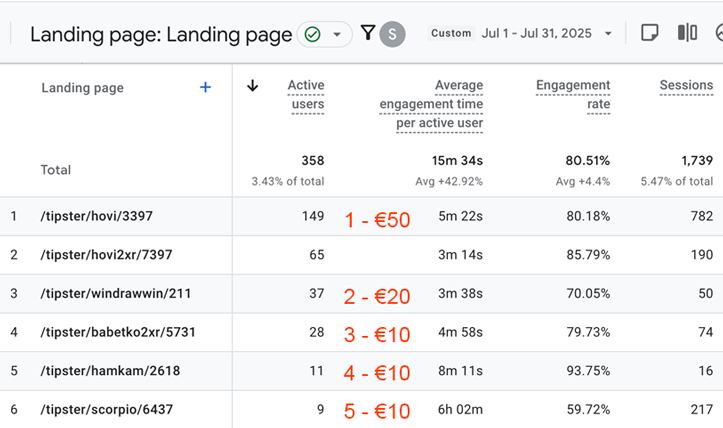Click the 8m 11s engagement time cell
The image size is (723, 428).
pyautogui.click(x=460, y=371)
